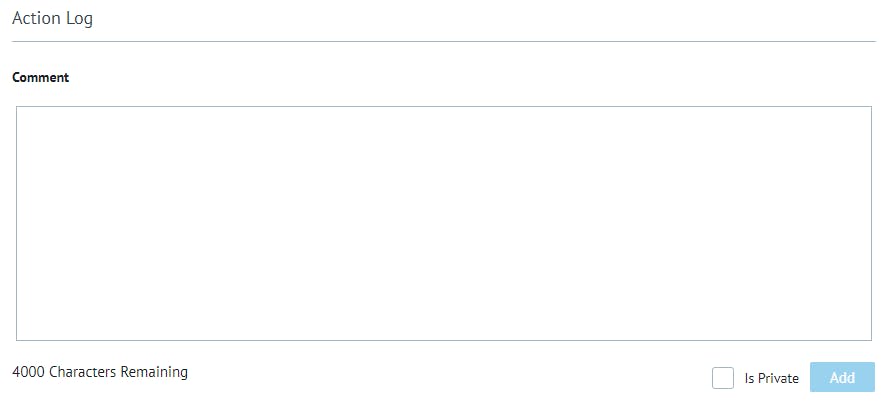Click inside the Comment text area
This screenshot has height=408, width=894.
tap(443, 223)
